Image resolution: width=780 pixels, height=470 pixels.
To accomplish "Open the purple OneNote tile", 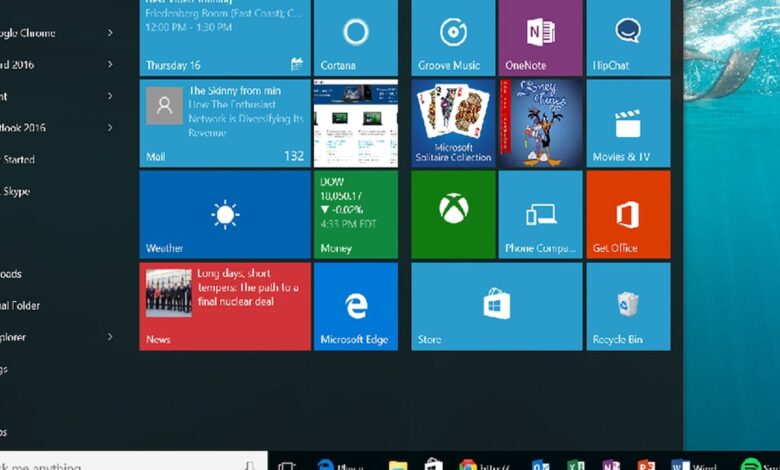I will click(x=540, y=38).
